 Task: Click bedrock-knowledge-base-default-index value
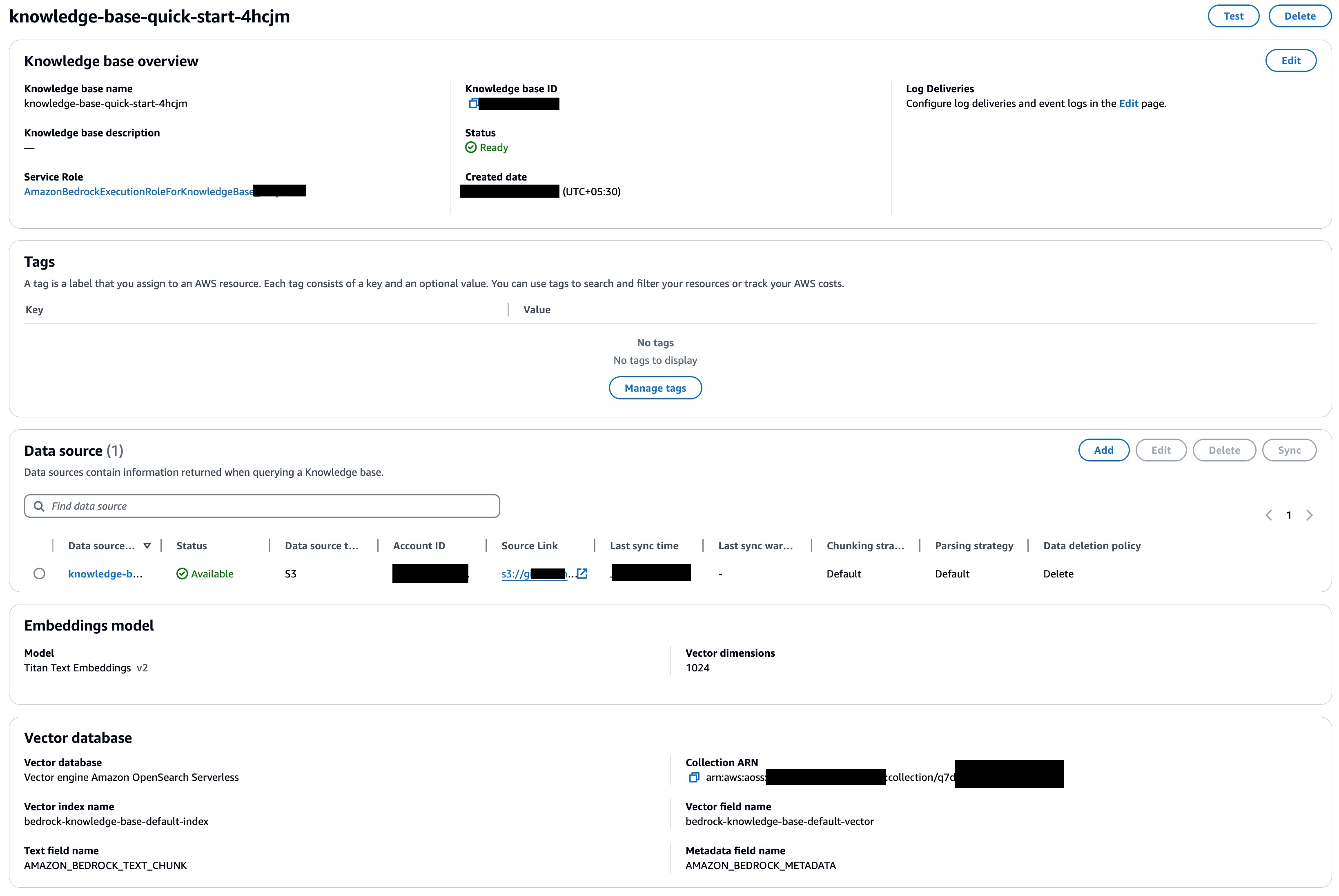tap(116, 821)
